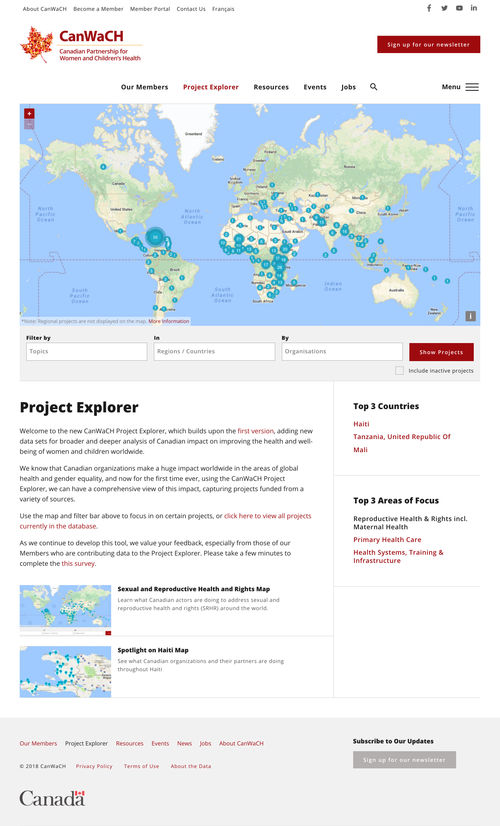Click red Sign up for our newsletter button
This screenshot has width=500, height=826.
pyautogui.click(x=428, y=44)
